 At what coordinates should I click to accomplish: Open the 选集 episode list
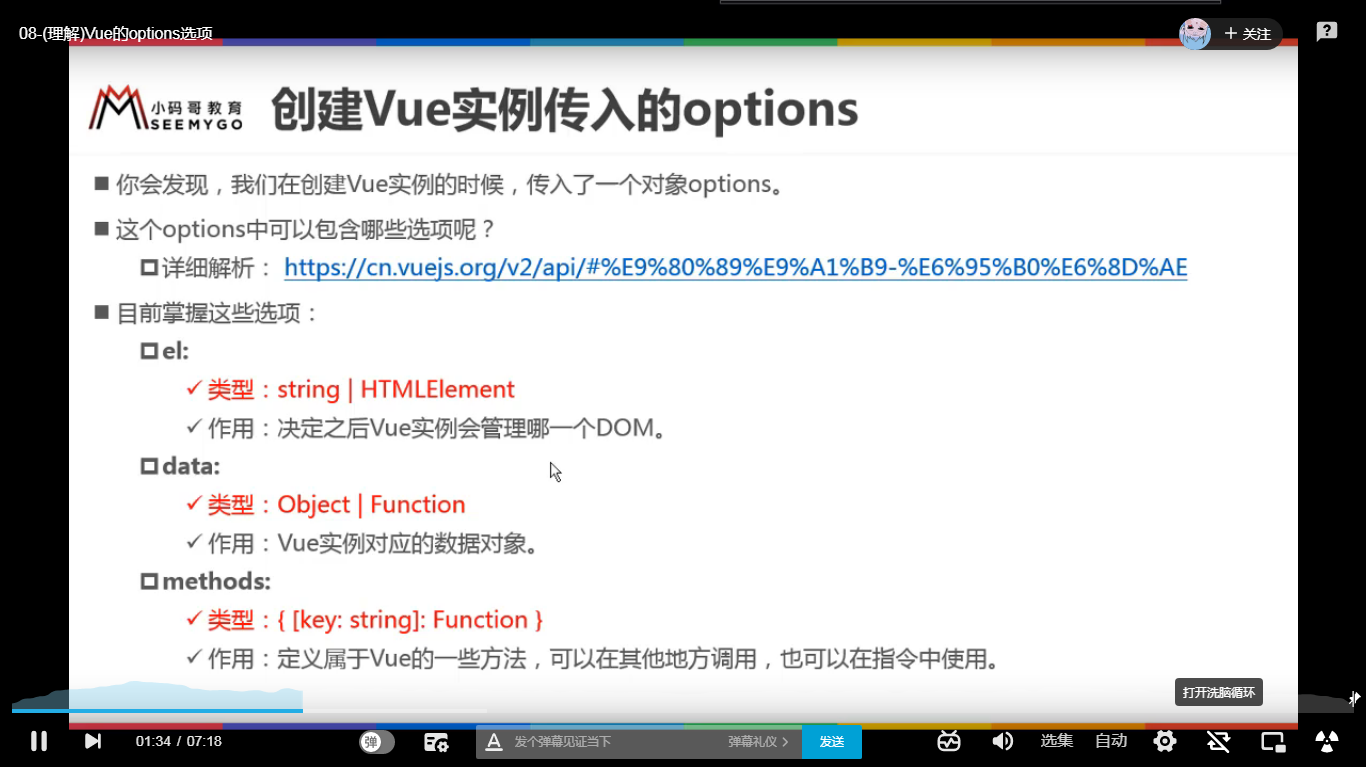(x=1057, y=741)
